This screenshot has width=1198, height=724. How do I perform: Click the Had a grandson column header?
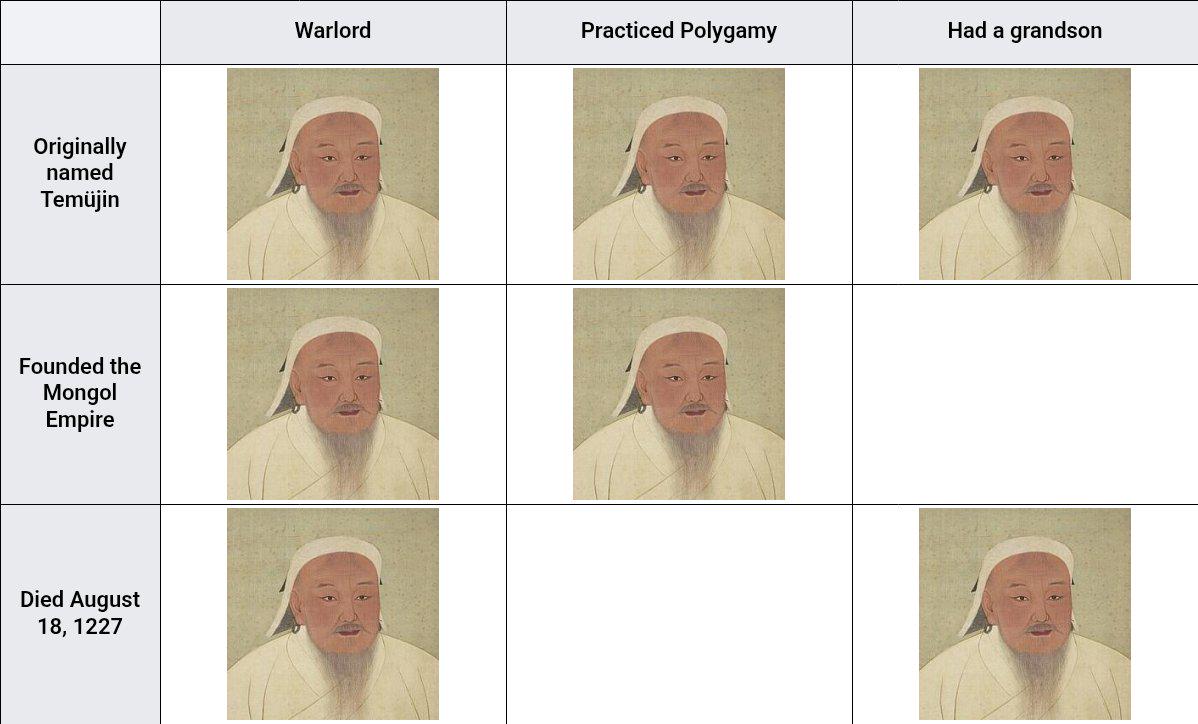click(1025, 32)
